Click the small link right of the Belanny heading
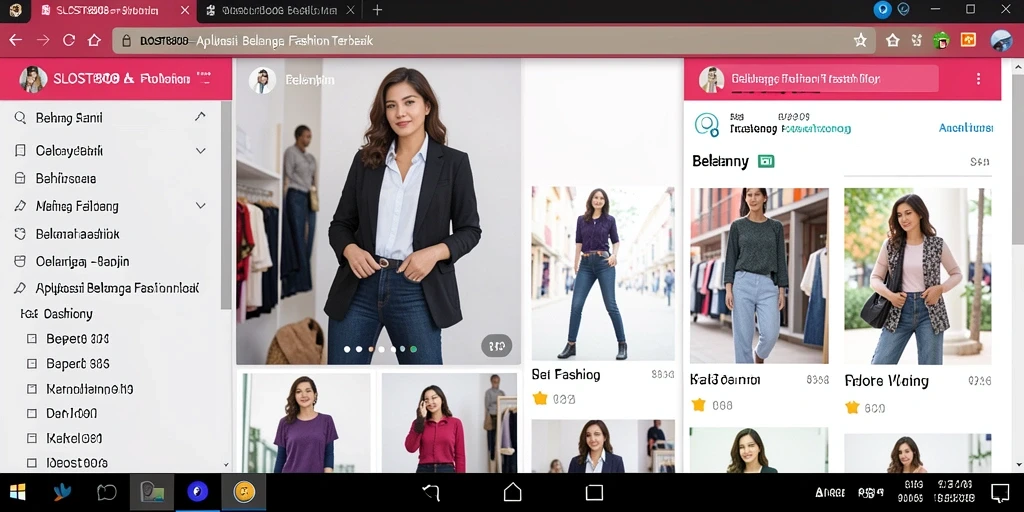The image size is (1024, 512). [980, 162]
